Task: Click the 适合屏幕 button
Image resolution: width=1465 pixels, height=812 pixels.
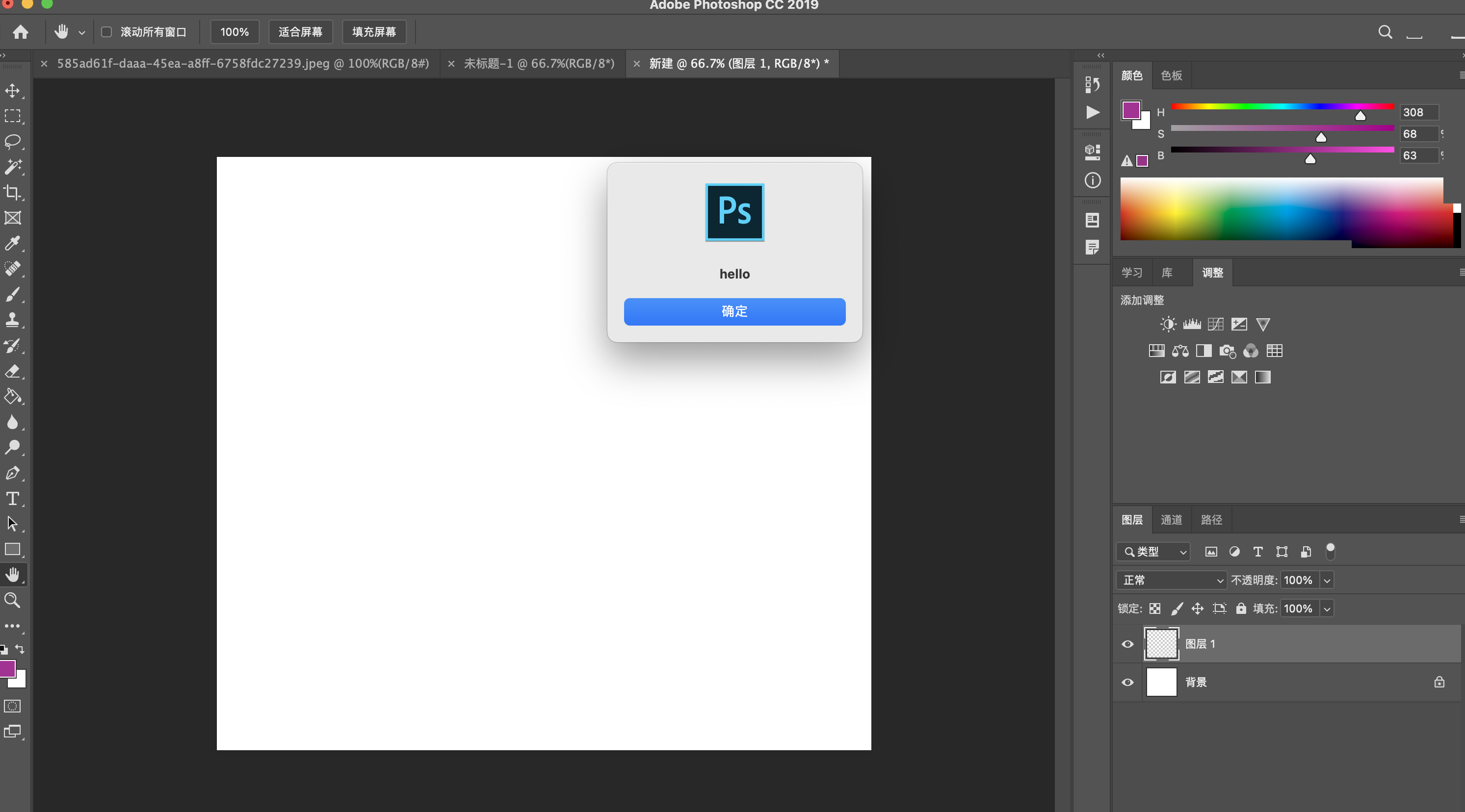Action: tap(300, 32)
